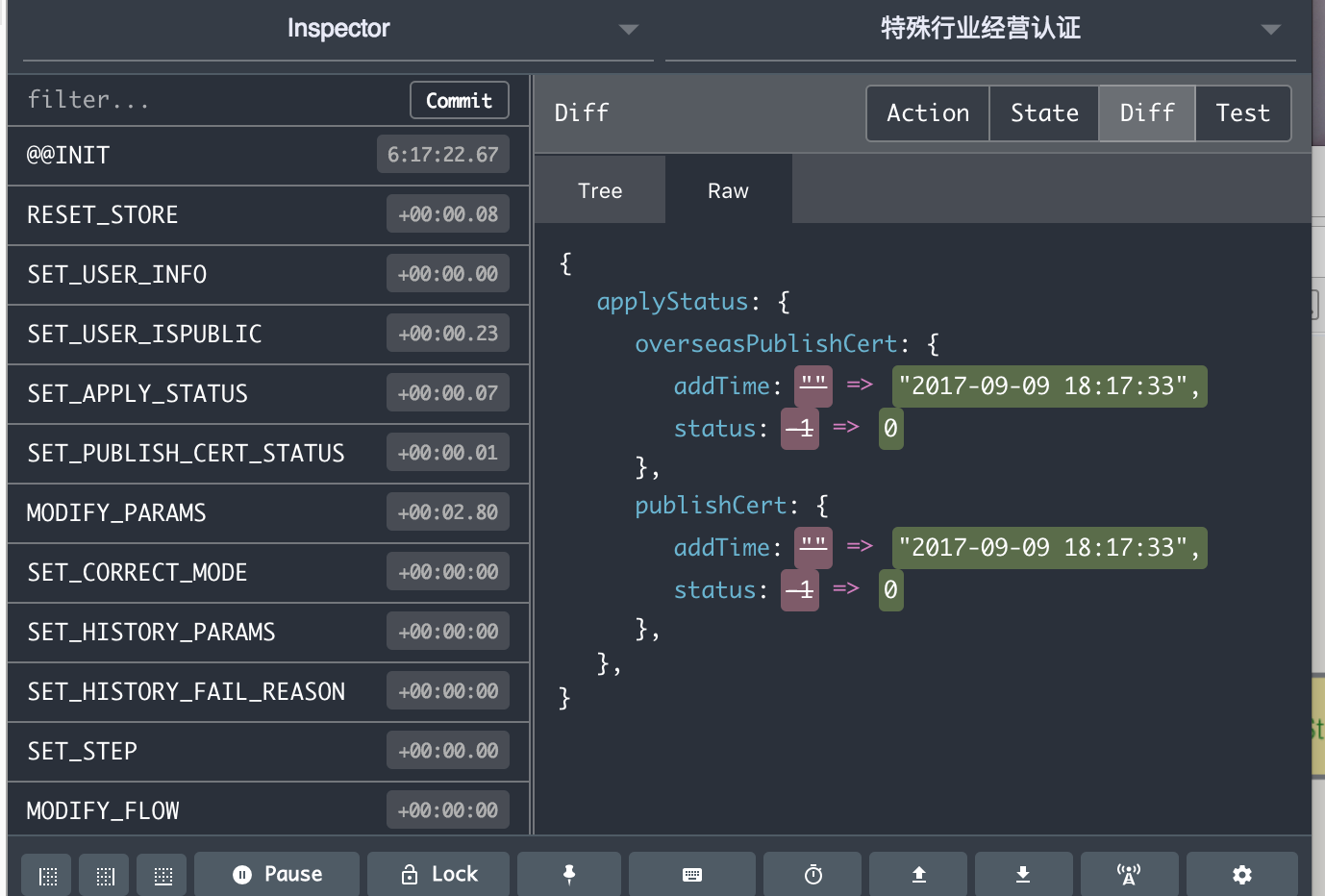Open the keyboard dispatcher icon button
The image size is (1325, 896).
[x=692, y=875]
